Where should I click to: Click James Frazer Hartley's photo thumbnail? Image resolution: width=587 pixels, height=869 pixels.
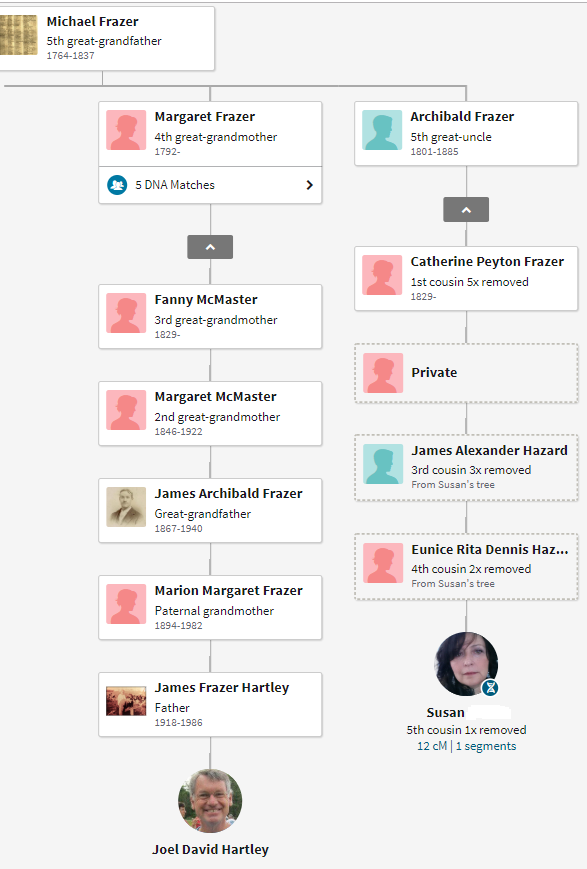point(125,701)
